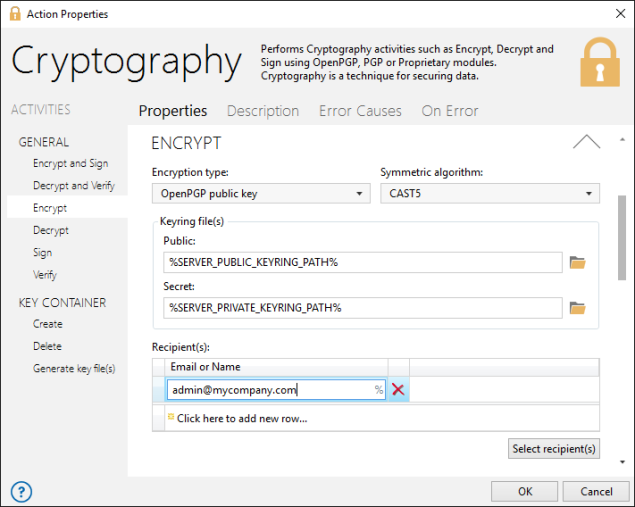Click the golden padlock icon in header
The width and height of the screenshot is (635, 507).
click(600, 62)
